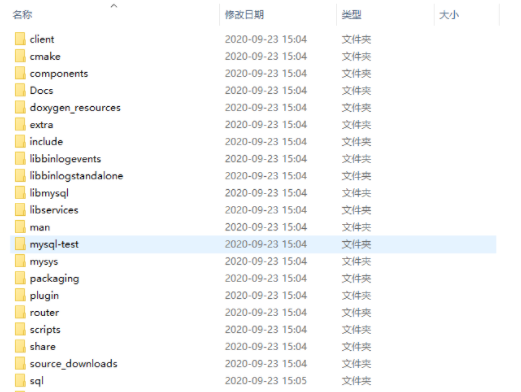Image resolution: width=521 pixels, height=392 pixels.
Task: Sort by the 修改日期 column header
Action: coord(244,15)
